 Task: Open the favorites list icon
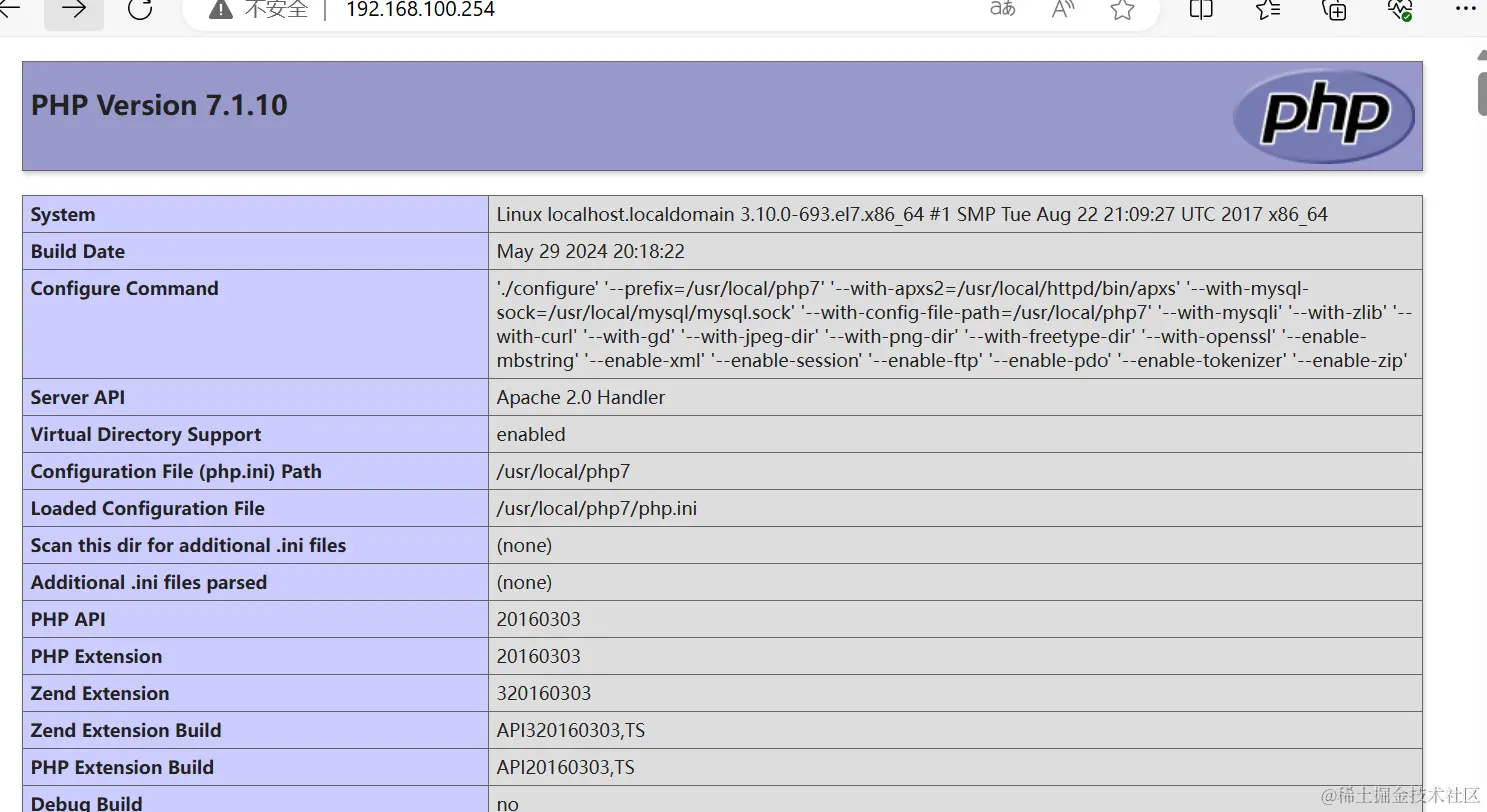click(1268, 9)
